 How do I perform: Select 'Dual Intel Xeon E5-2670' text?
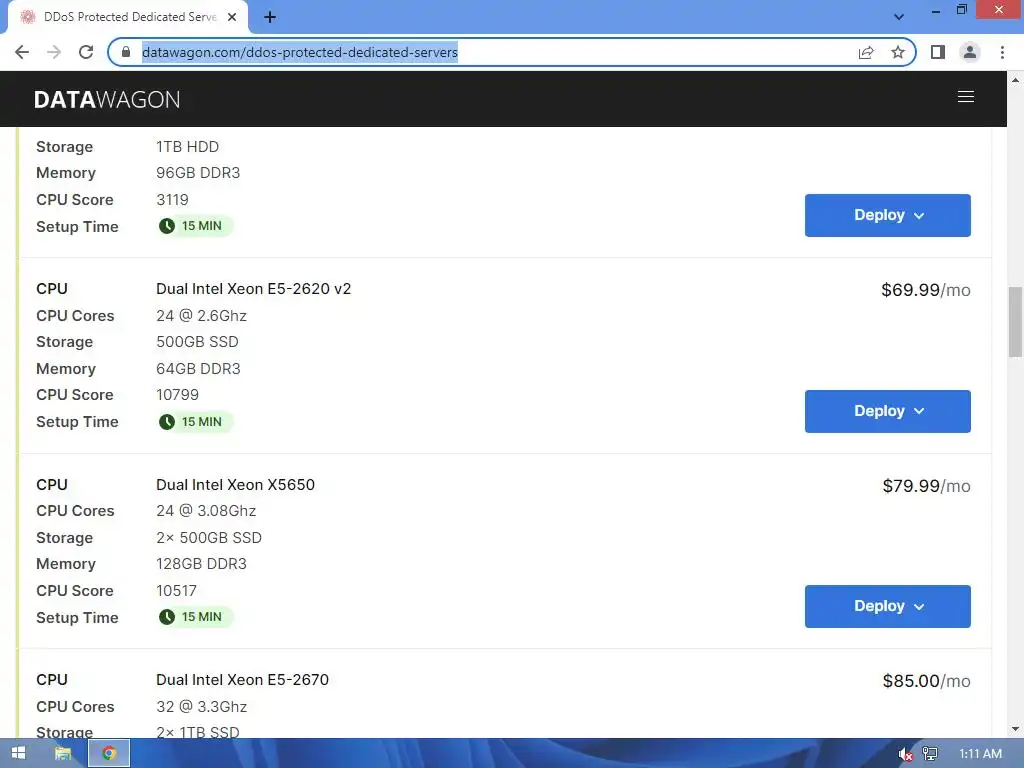[242, 680]
